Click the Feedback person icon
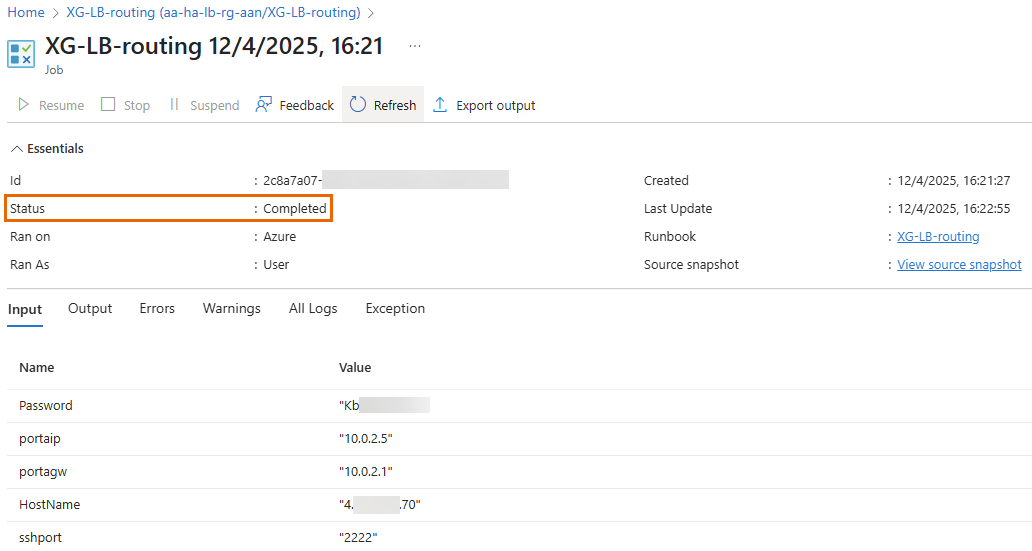 pos(264,105)
